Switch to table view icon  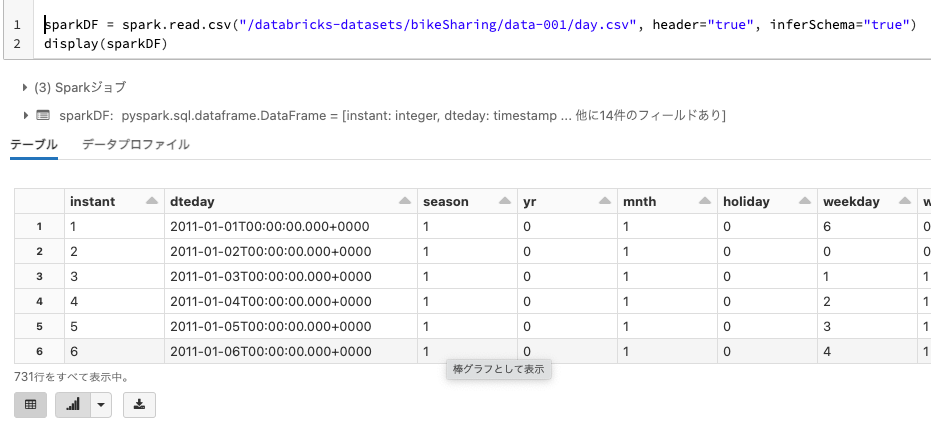point(30,405)
